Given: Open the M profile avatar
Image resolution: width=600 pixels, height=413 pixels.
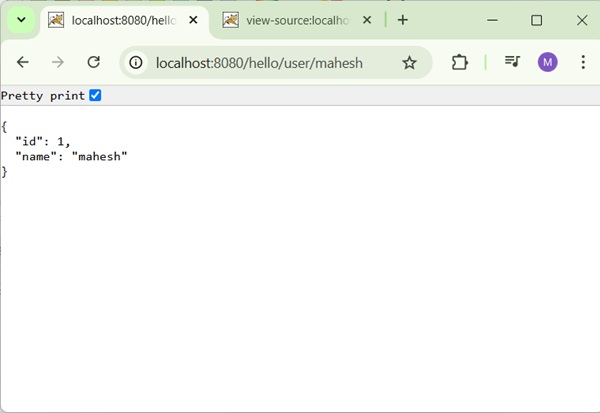Looking at the screenshot, I should 547,62.
